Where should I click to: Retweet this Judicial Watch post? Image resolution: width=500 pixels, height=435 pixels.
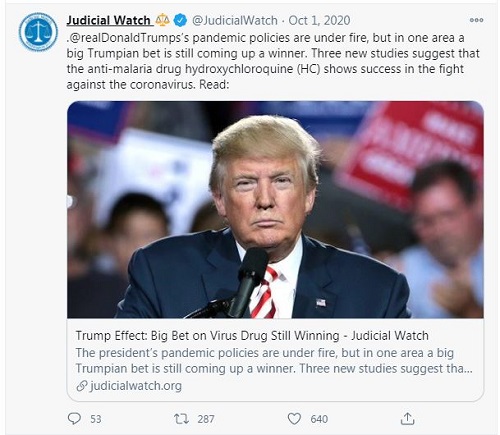tap(182, 419)
